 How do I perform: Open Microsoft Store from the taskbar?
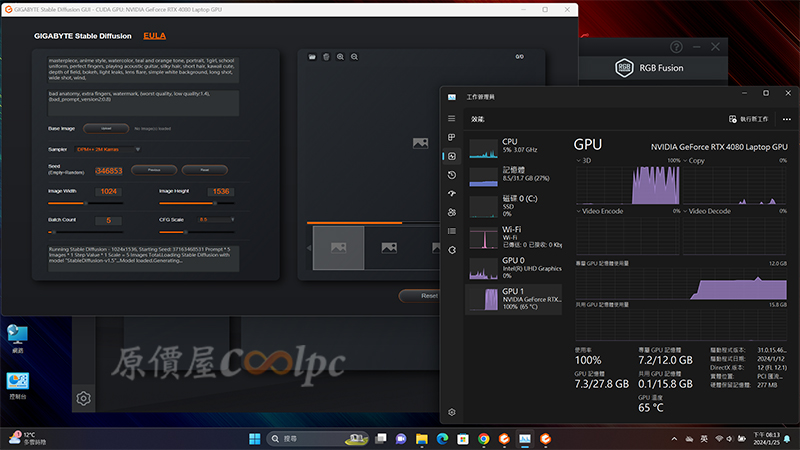coord(463,439)
